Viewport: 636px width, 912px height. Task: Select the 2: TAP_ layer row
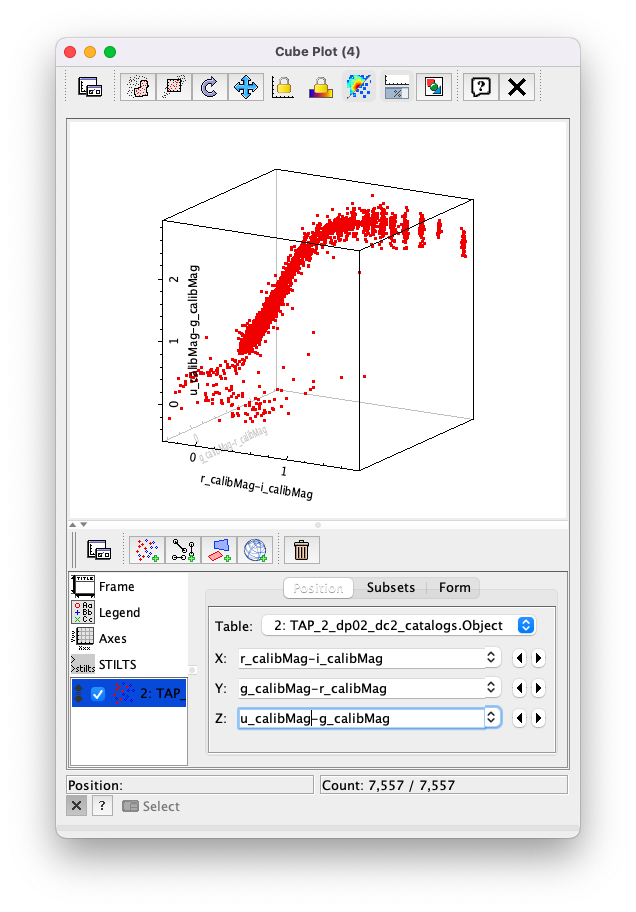coord(129,693)
